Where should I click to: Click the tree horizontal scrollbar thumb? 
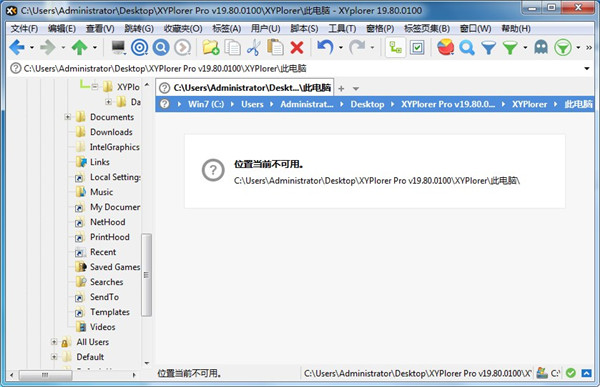click(45, 375)
